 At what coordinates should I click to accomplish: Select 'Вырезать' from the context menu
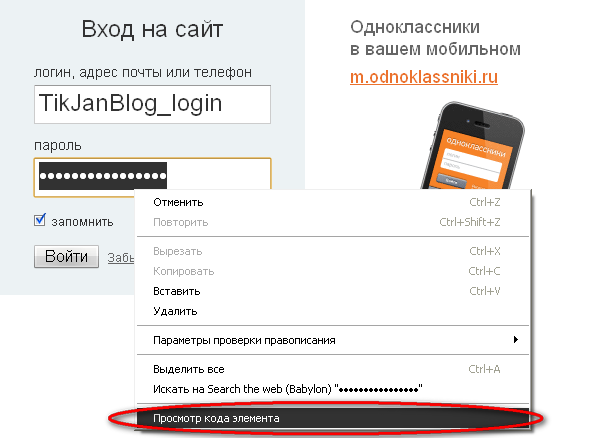(333, 251)
